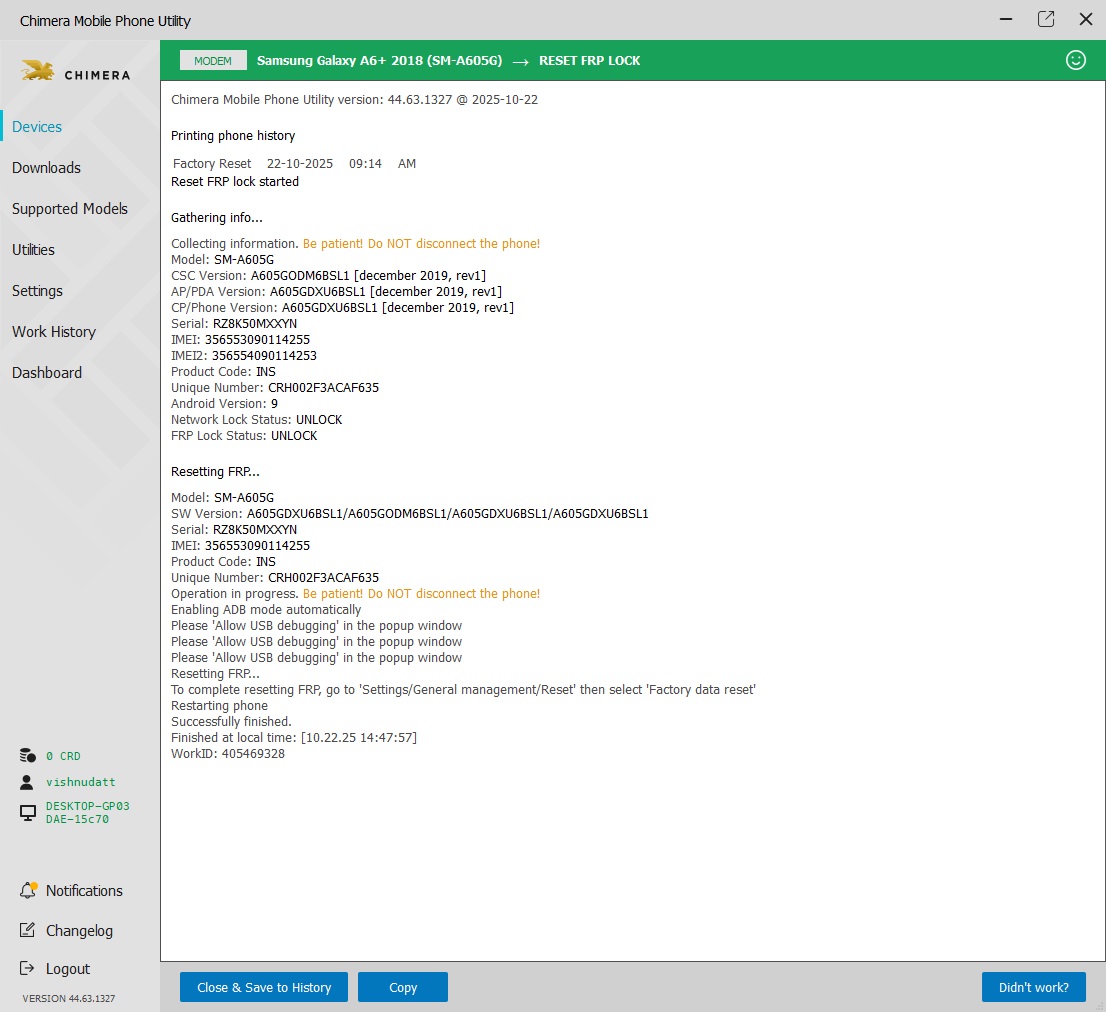
Task: Click the Printing phone history heading
Action: coord(233,135)
